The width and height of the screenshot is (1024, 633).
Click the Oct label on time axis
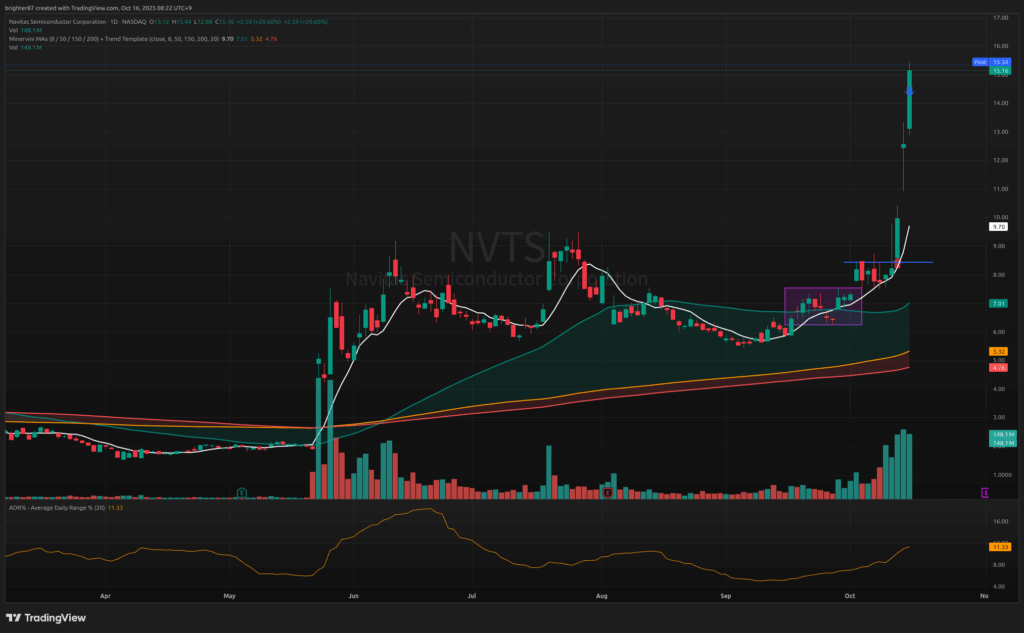[x=847, y=594]
